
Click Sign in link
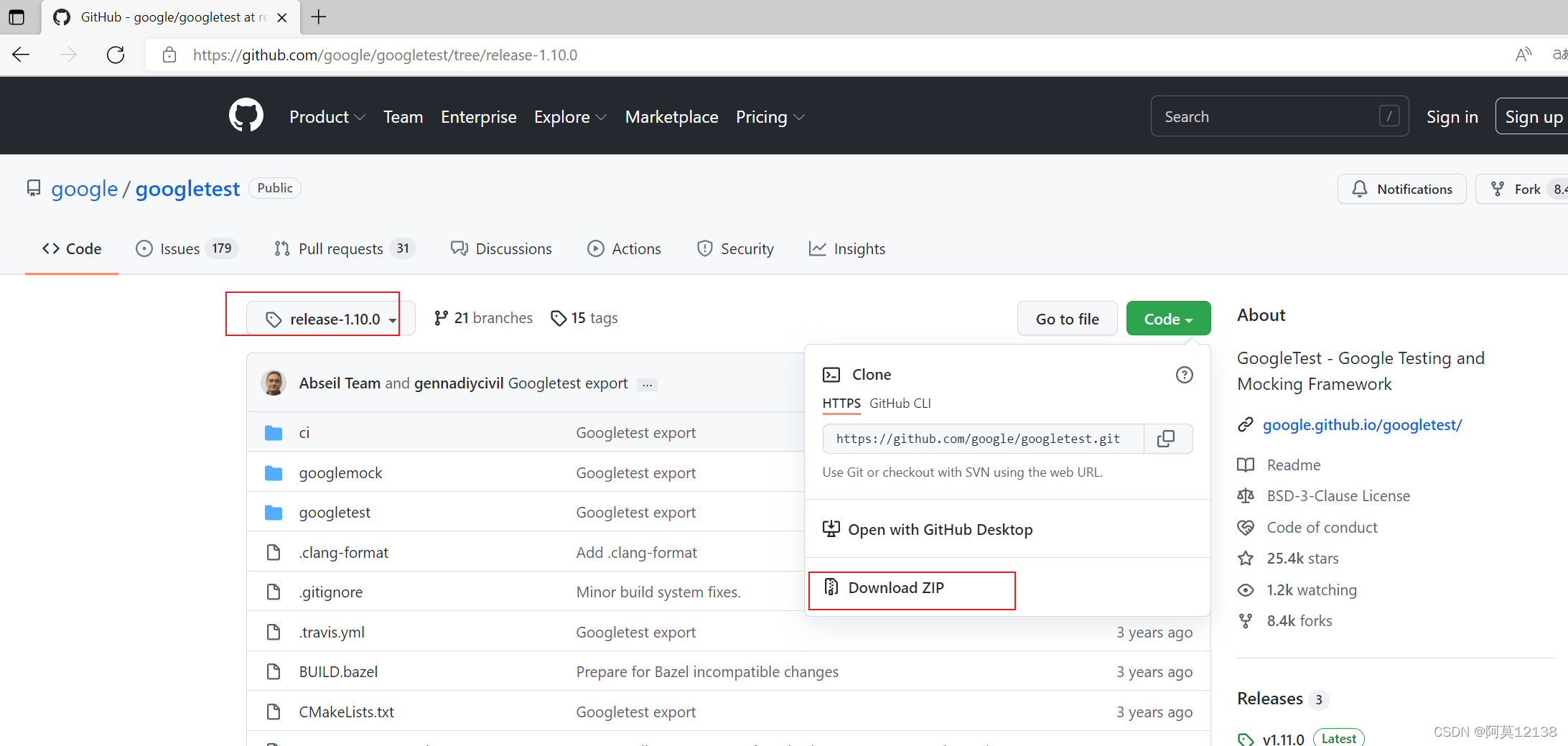pos(1452,117)
